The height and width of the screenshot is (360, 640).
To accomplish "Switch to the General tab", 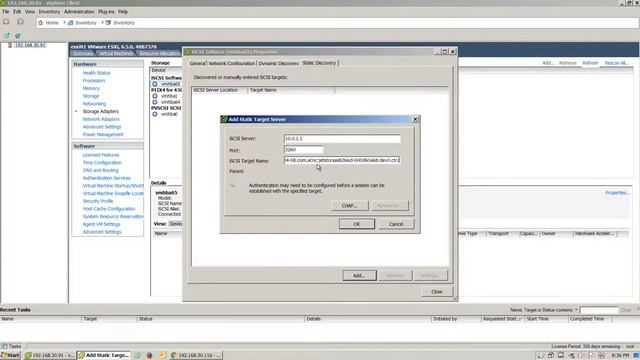I will pyautogui.click(x=198, y=63).
